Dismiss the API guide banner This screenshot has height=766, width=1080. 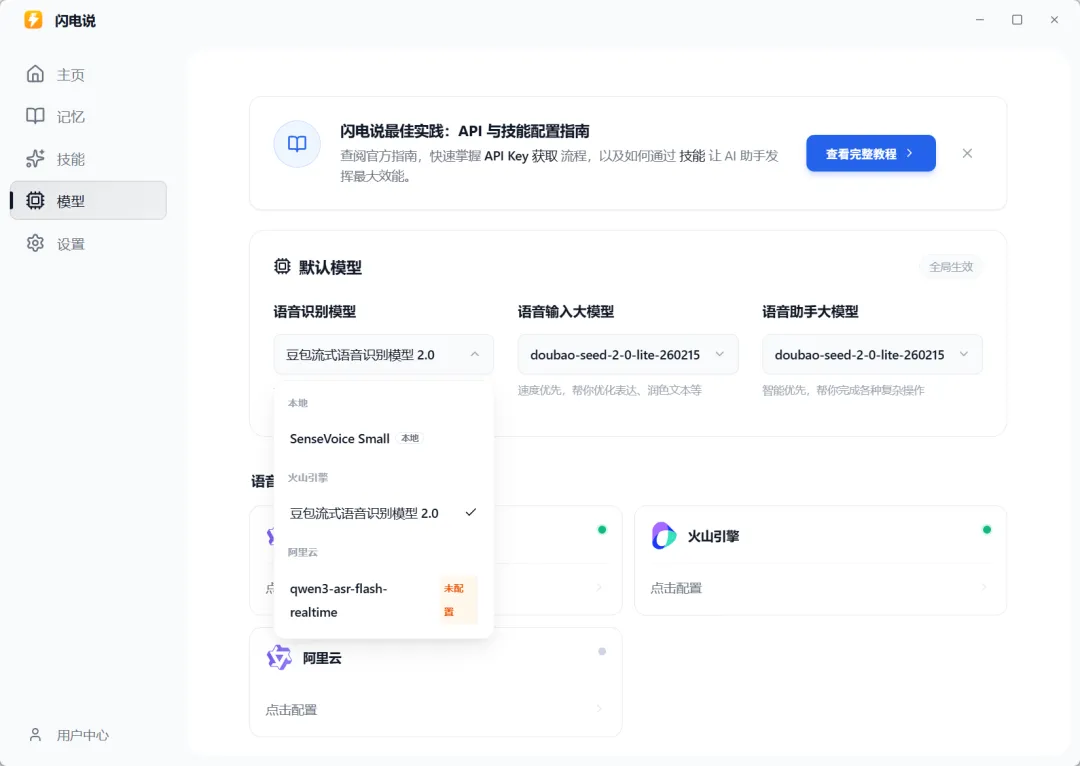[x=967, y=153]
